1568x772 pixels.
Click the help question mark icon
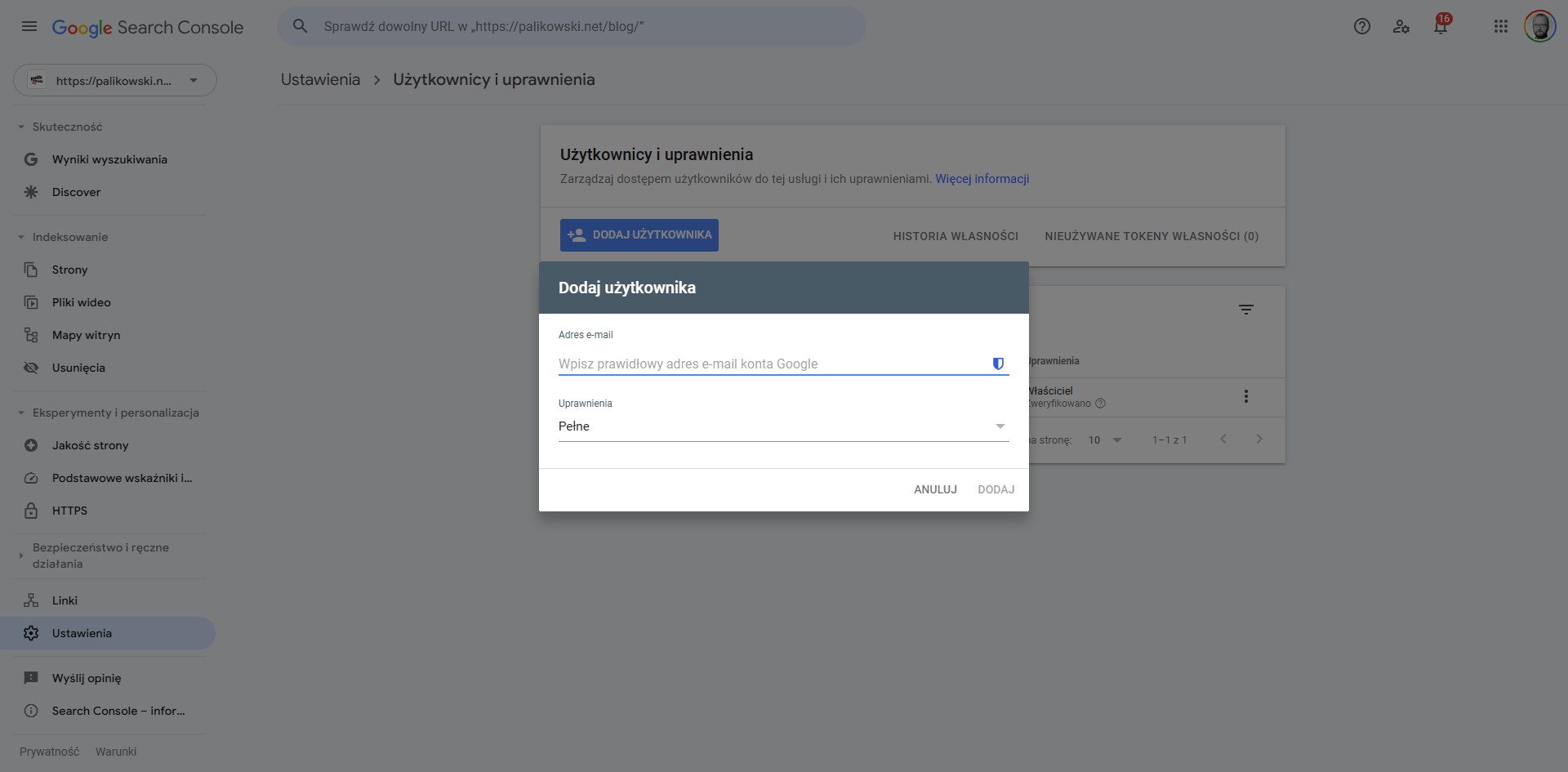coord(1361,26)
